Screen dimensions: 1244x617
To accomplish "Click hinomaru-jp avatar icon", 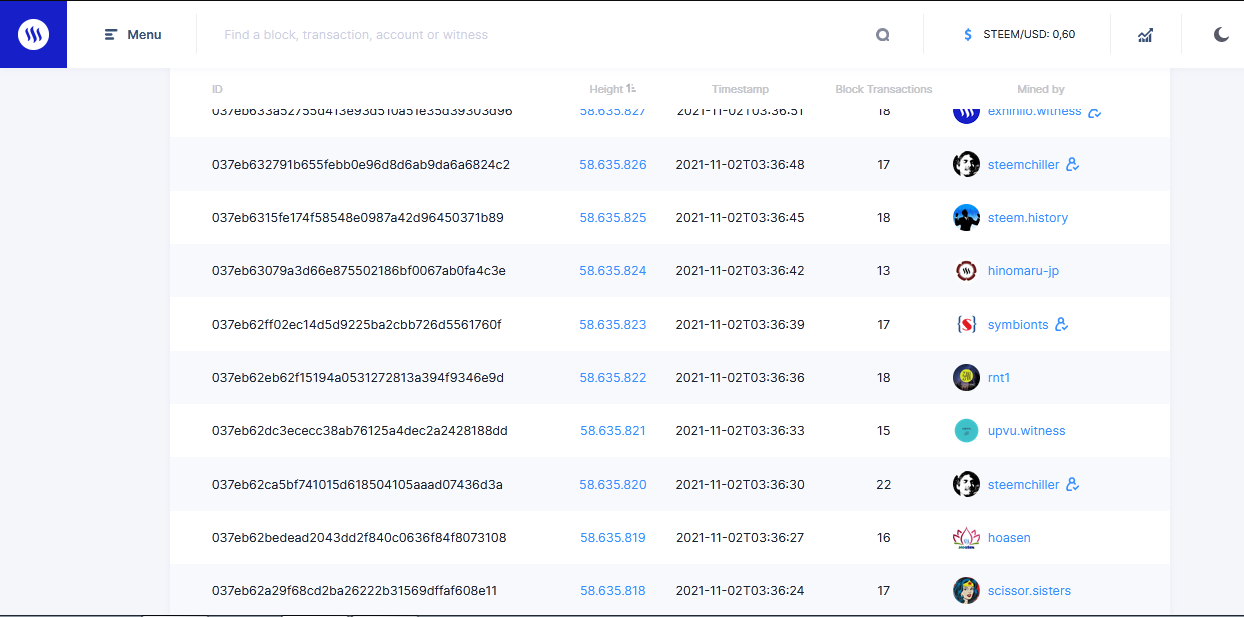I will tap(966, 271).
